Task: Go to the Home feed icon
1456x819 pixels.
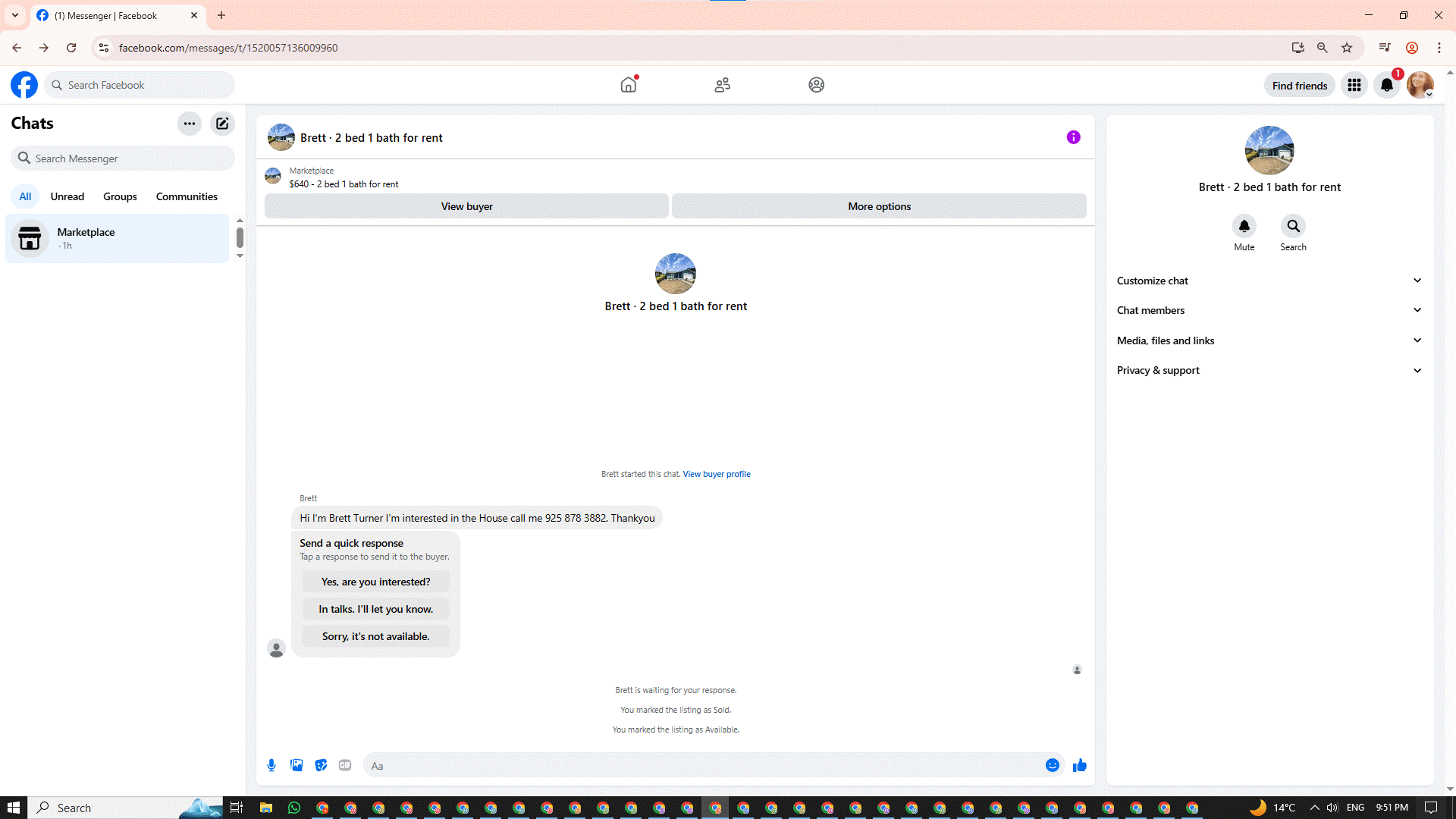Action: coord(629,85)
